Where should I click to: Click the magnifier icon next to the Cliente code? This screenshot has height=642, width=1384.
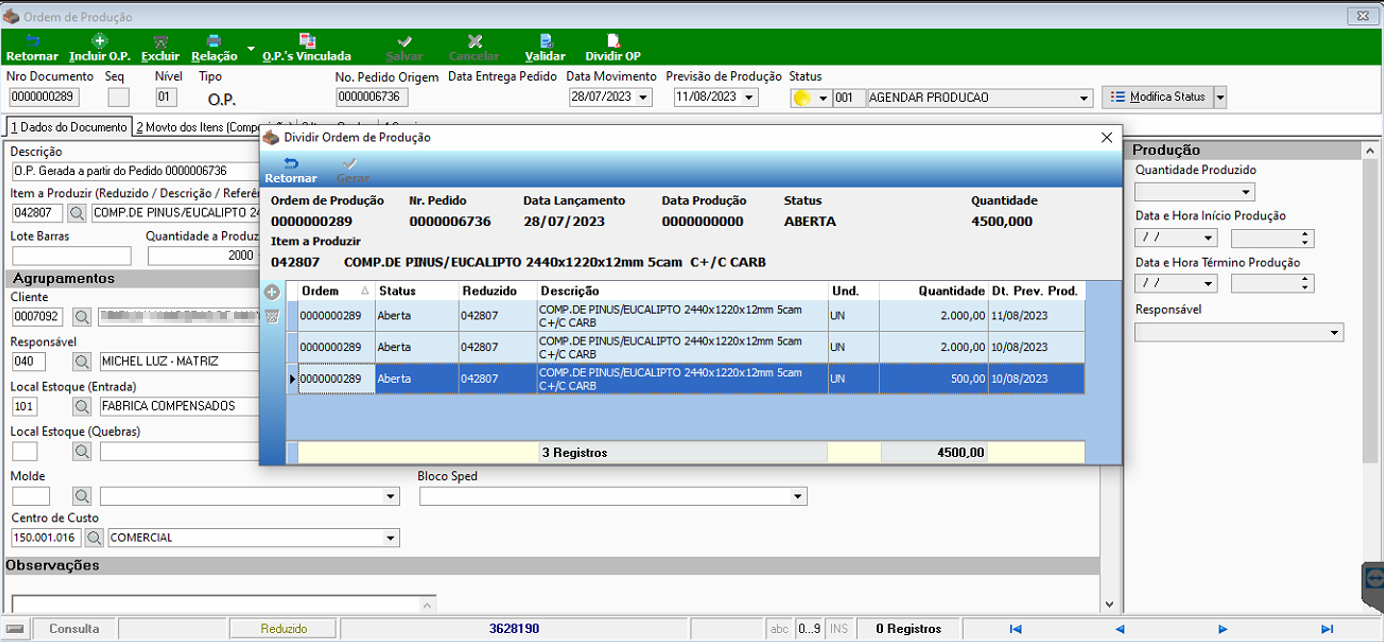[x=81, y=317]
